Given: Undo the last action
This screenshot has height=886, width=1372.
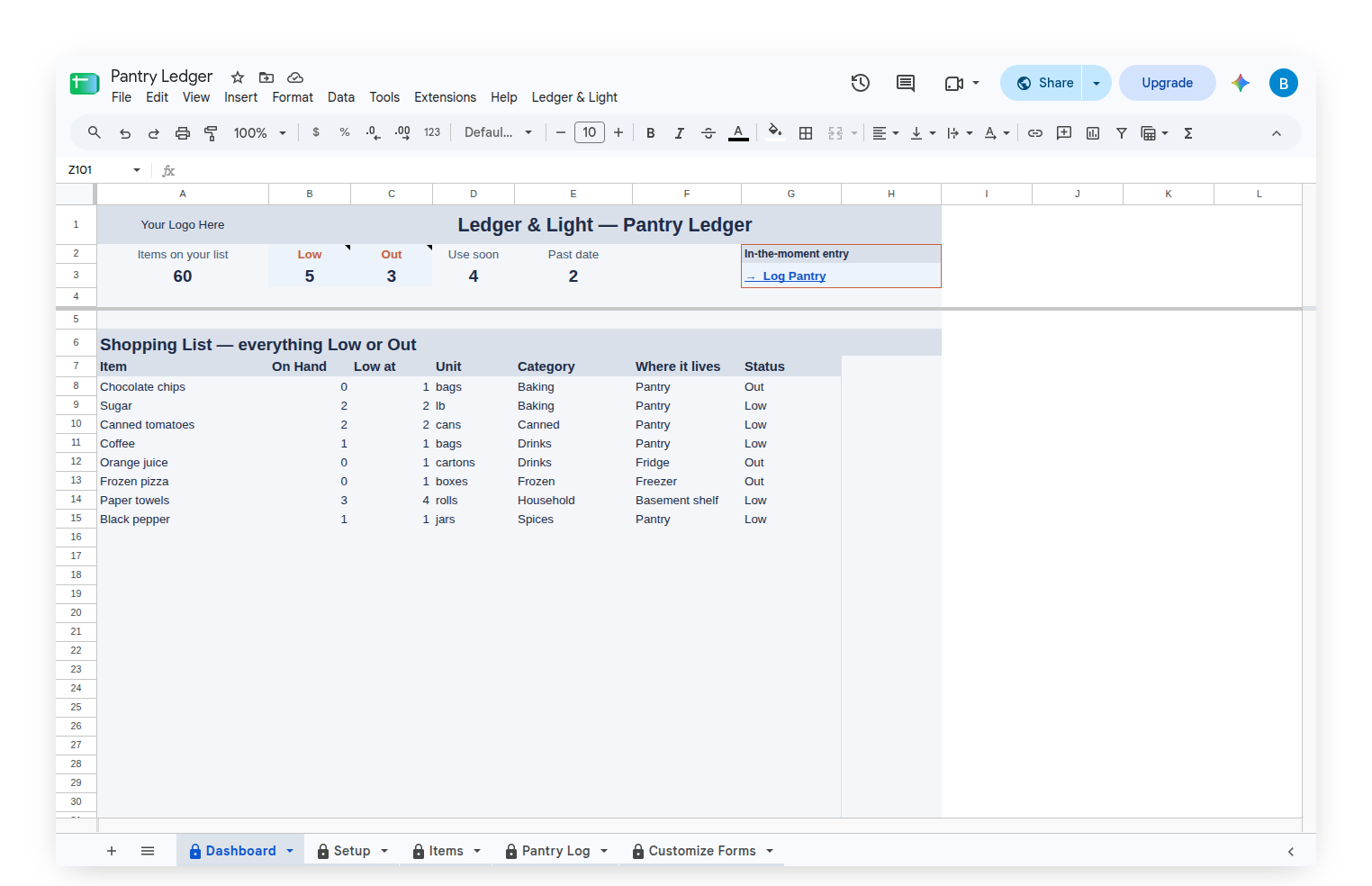Looking at the screenshot, I should (125, 133).
